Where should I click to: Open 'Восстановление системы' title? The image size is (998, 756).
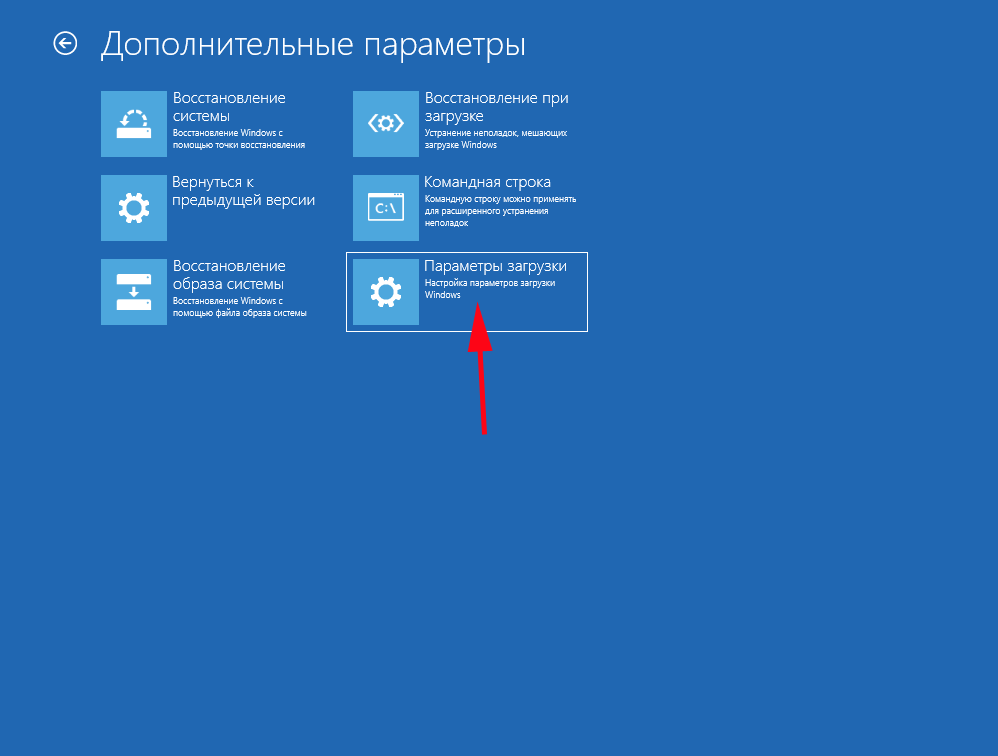tap(229, 107)
